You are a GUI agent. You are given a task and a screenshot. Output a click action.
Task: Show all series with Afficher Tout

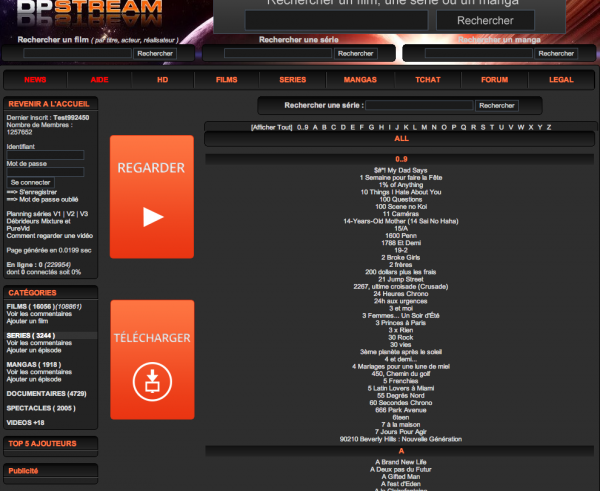[x=271, y=127]
